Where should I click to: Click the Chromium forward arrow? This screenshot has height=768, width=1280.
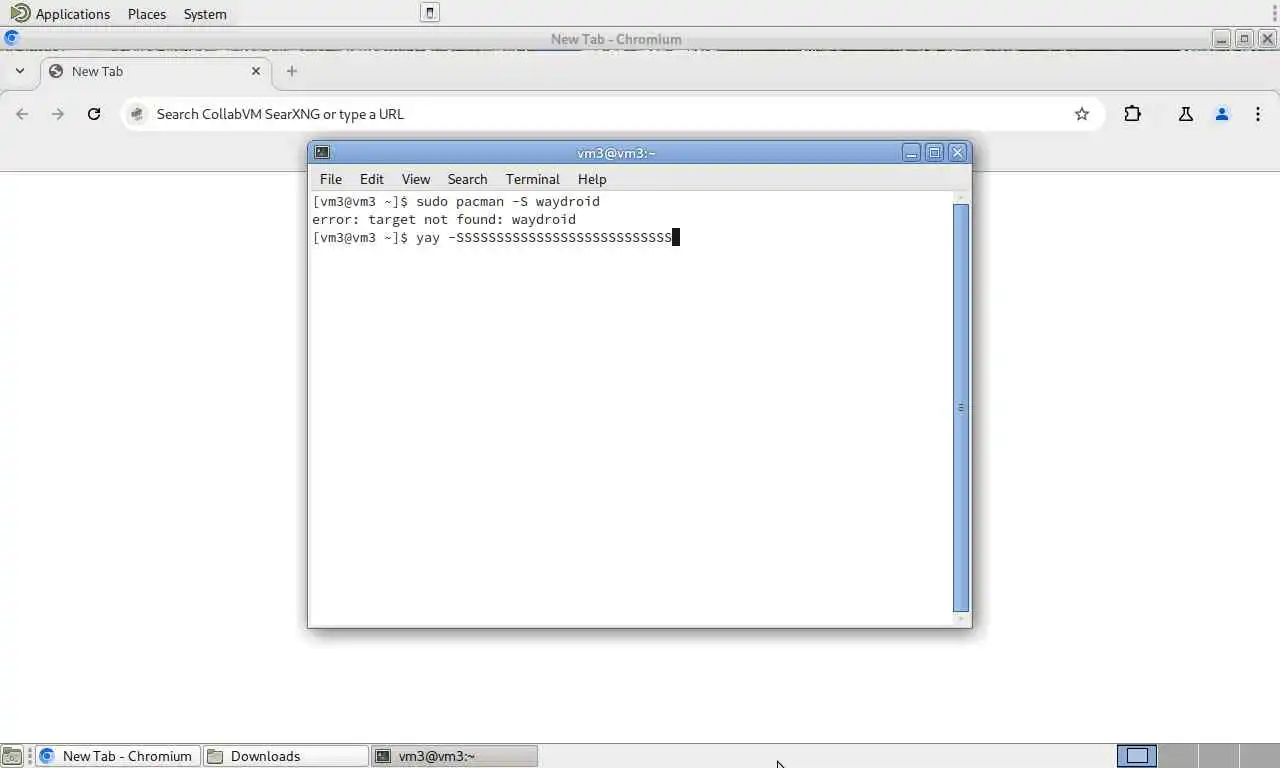point(58,114)
